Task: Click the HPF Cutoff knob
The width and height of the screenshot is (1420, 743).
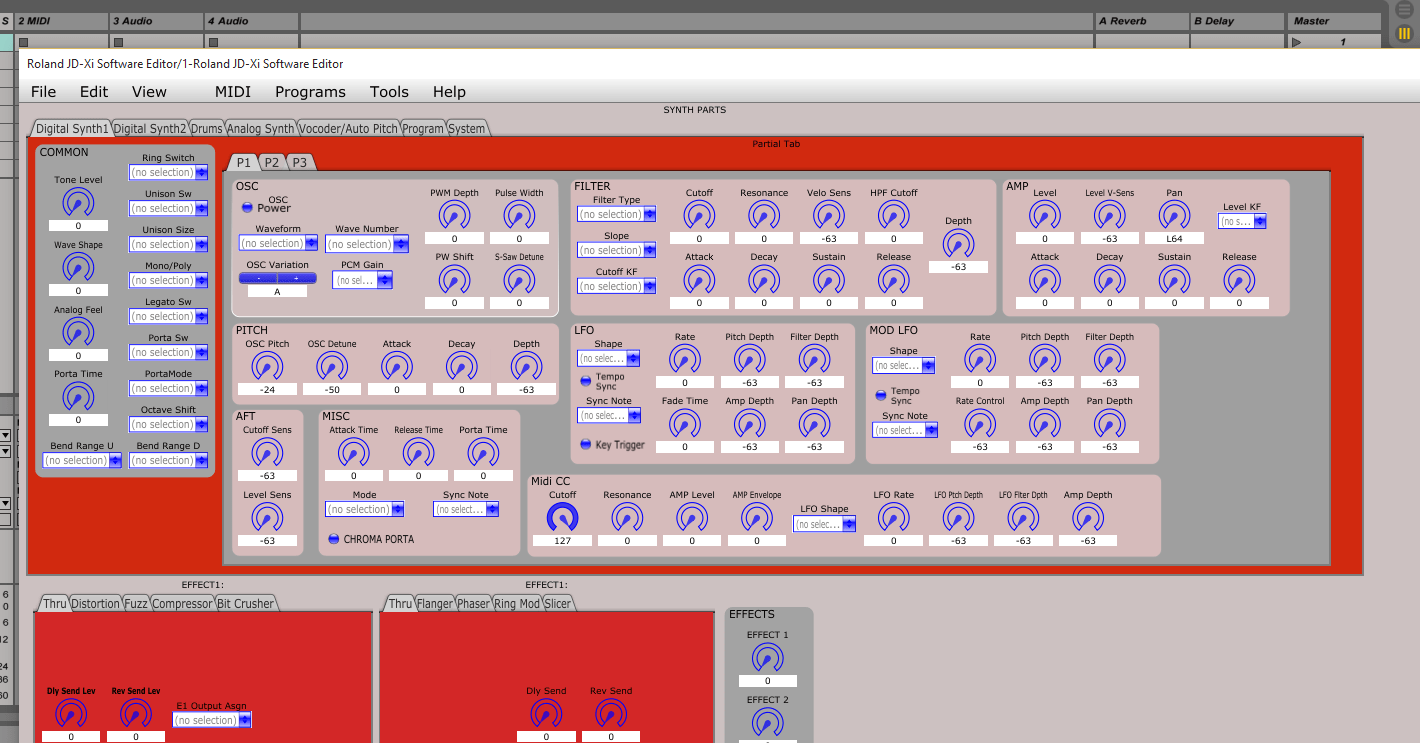Action: 894,216
